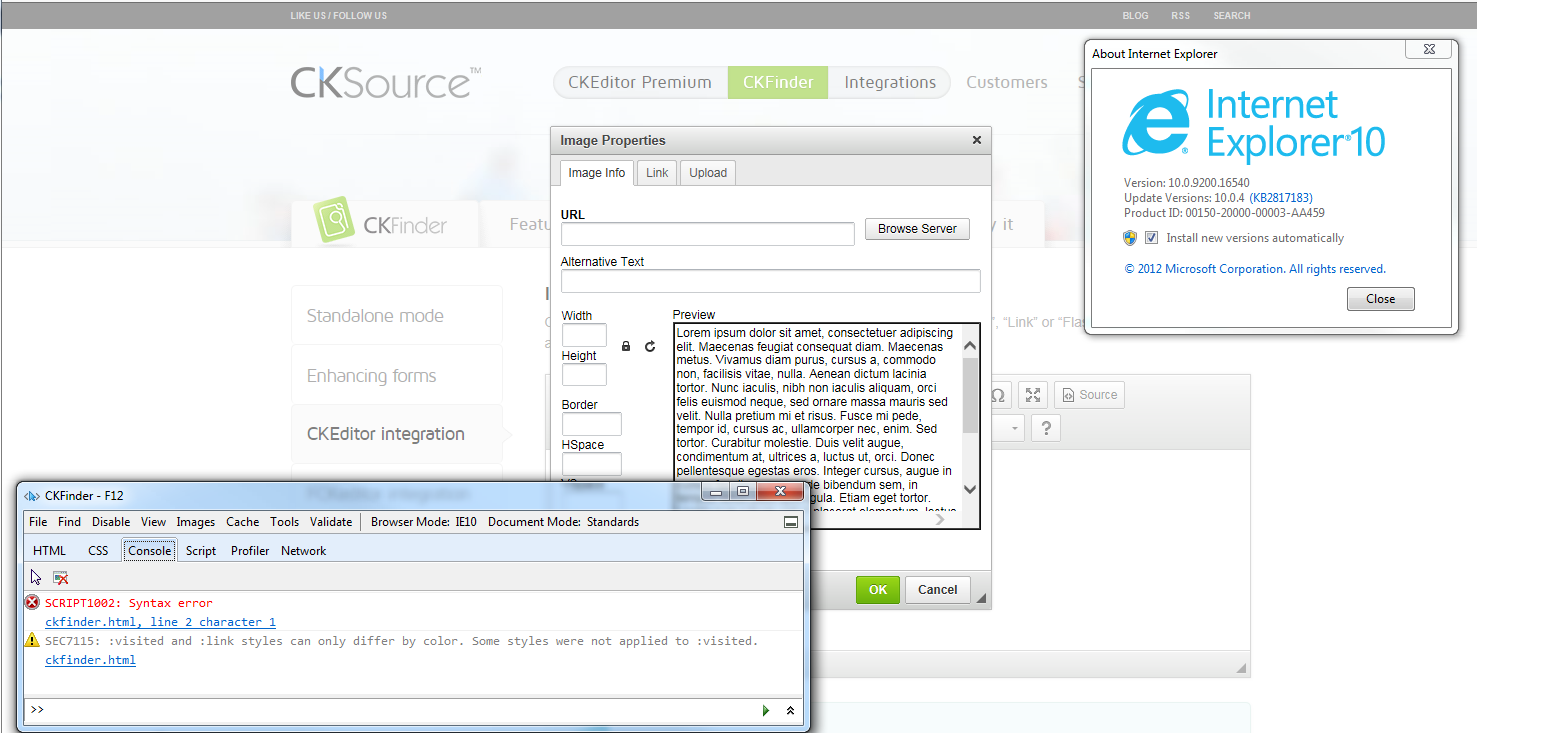This screenshot has width=1563, height=733.
Task: Toggle Install new versions automatically checkbox
Action: pyautogui.click(x=1151, y=238)
